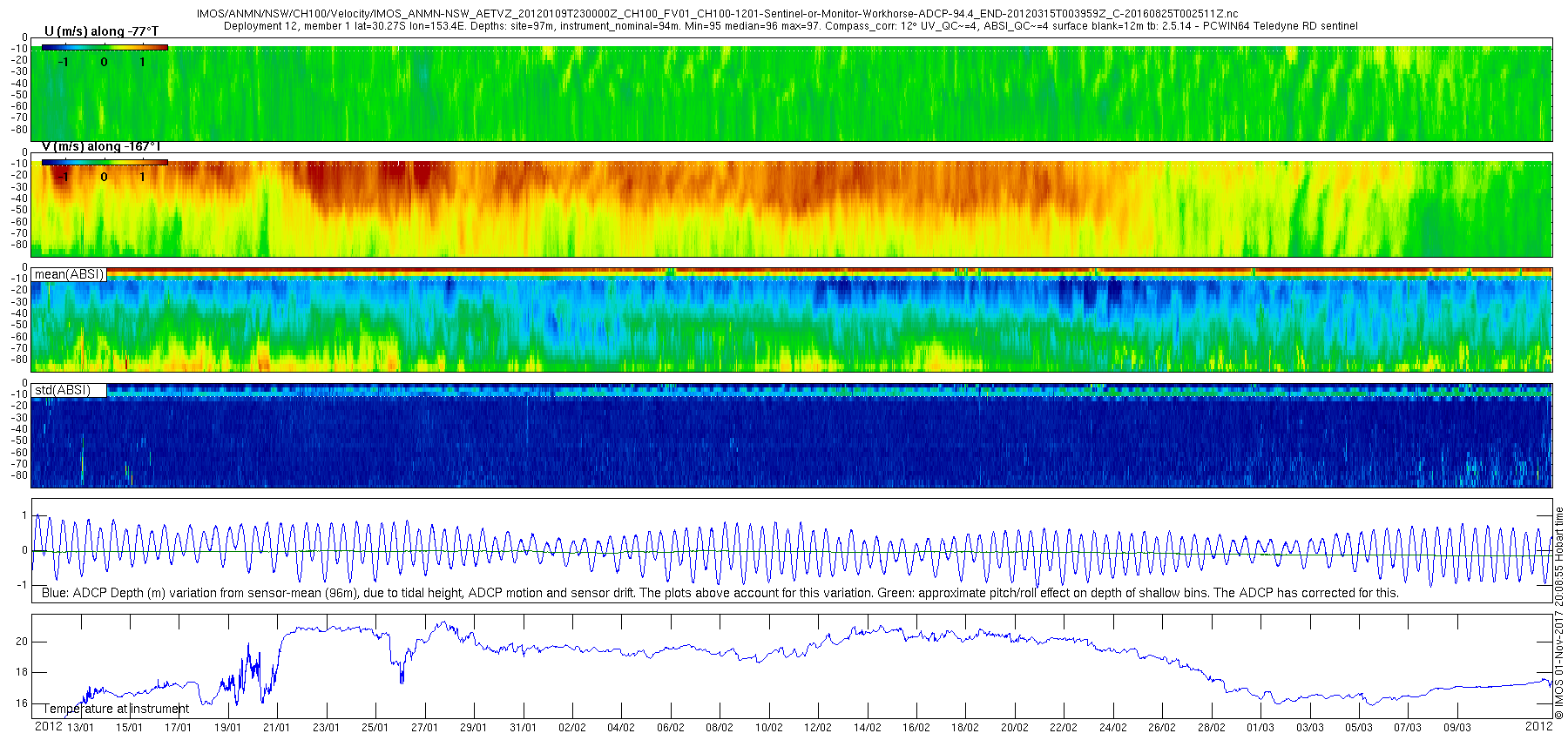Click the '24/02' date tick label
Viewport: 1568px width, 740px height.
[1113, 728]
